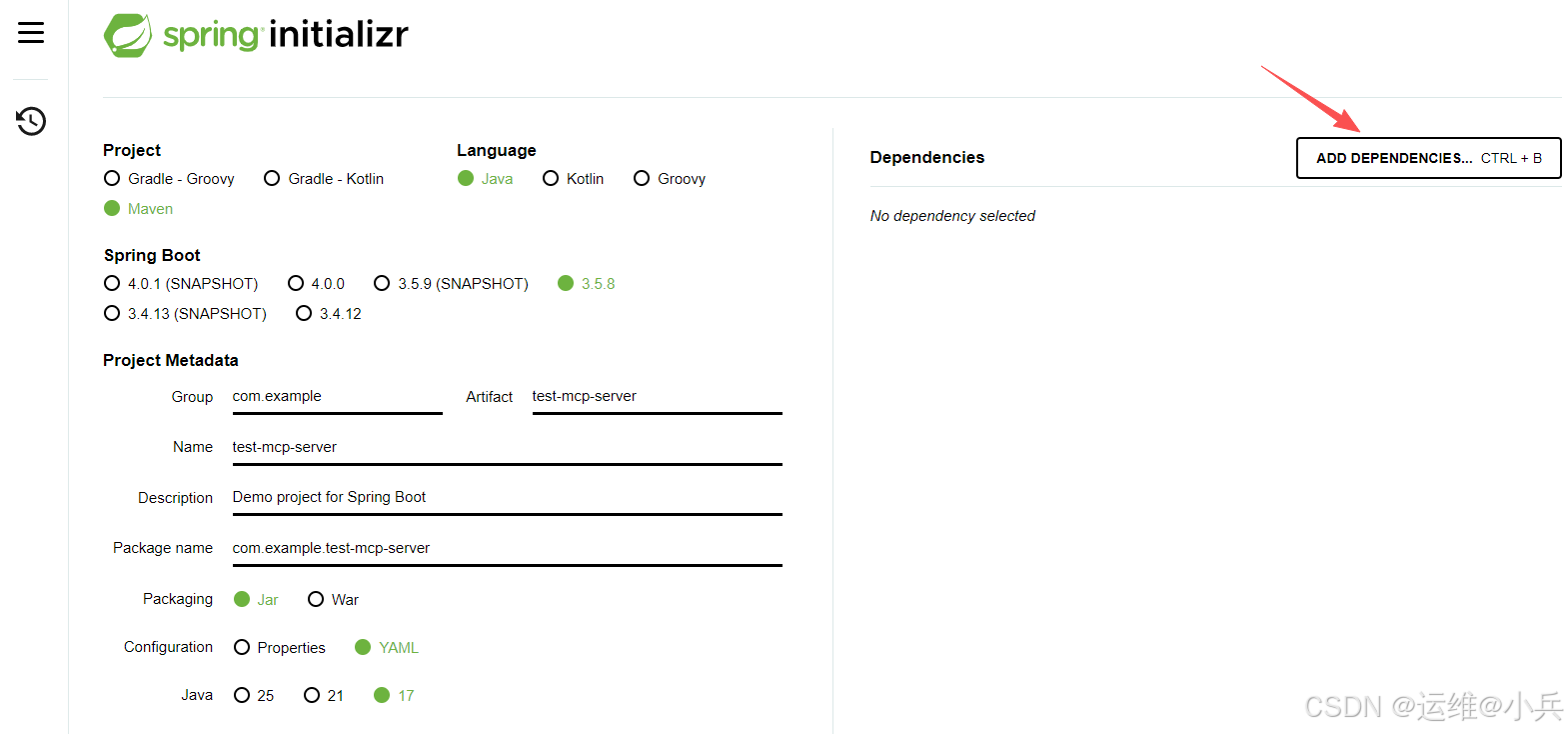This screenshot has height=734, width=1568.
Task: Select Properties configuration format
Action: (x=280, y=648)
